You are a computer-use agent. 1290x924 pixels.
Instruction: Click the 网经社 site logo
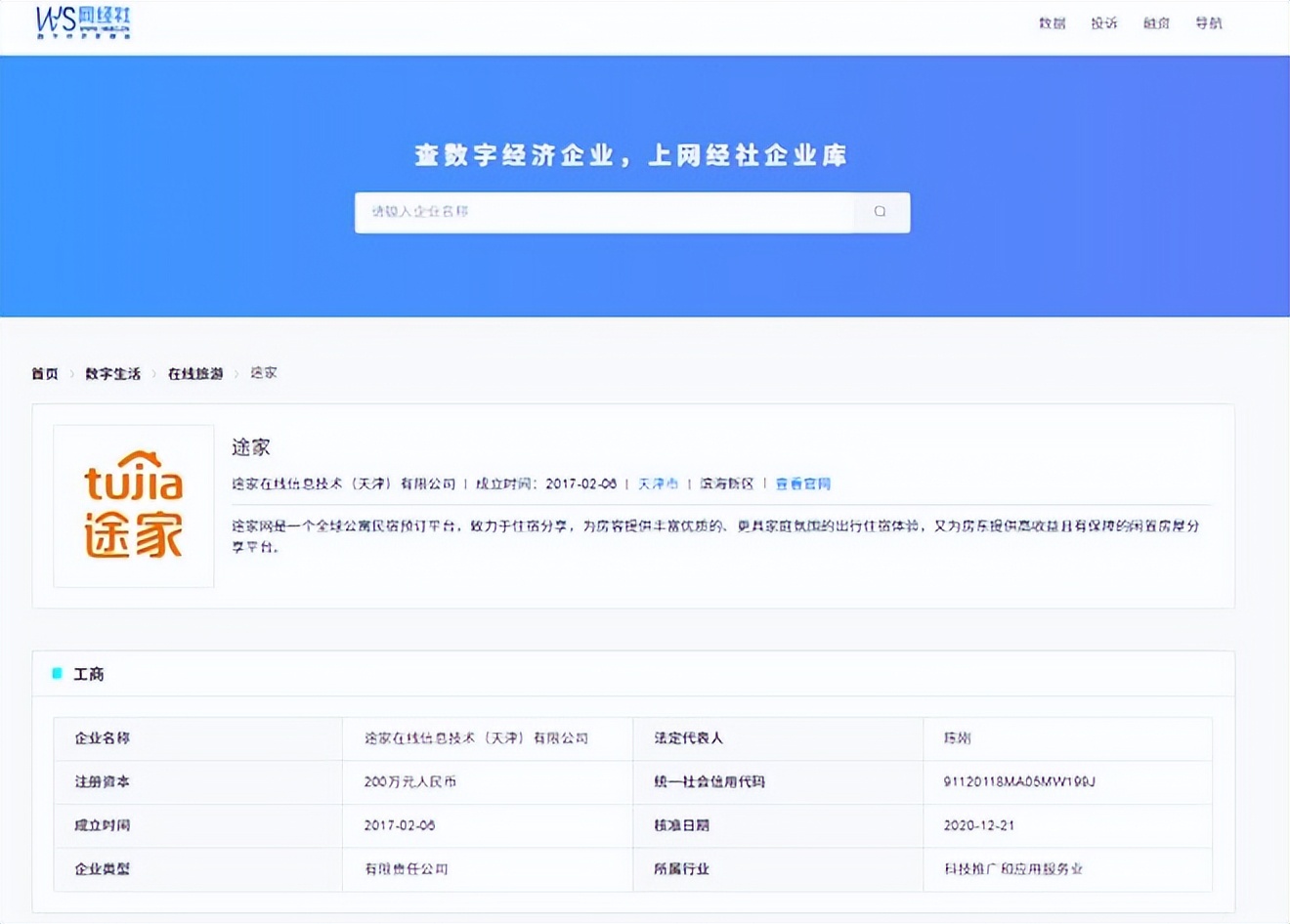83,22
